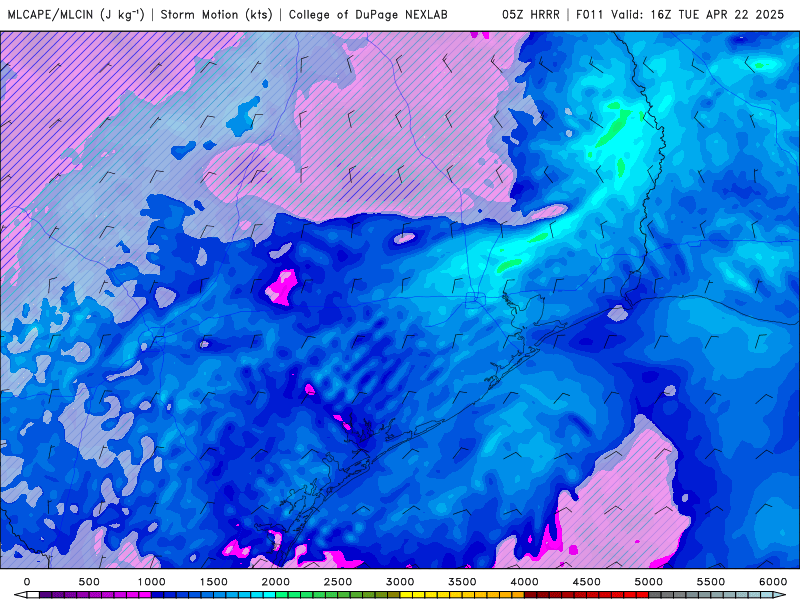Click the F011 Valid: 16Z TUE APR 22 2025 text
The width and height of the screenshot is (800, 600).
680,14
